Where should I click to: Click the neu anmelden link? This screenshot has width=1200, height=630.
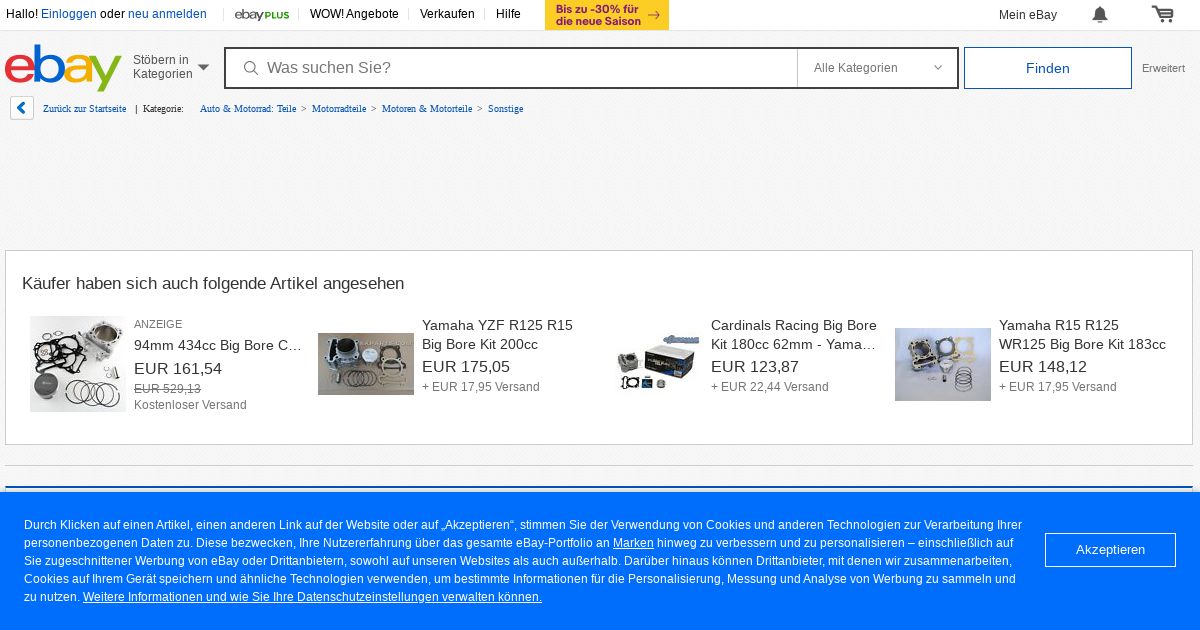(x=167, y=14)
